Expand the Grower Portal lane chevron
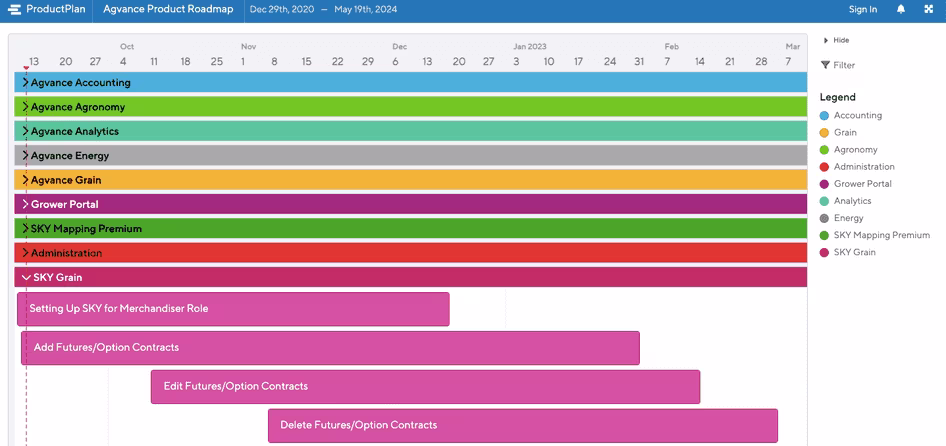The width and height of the screenshot is (946, 446). [25, 204]
